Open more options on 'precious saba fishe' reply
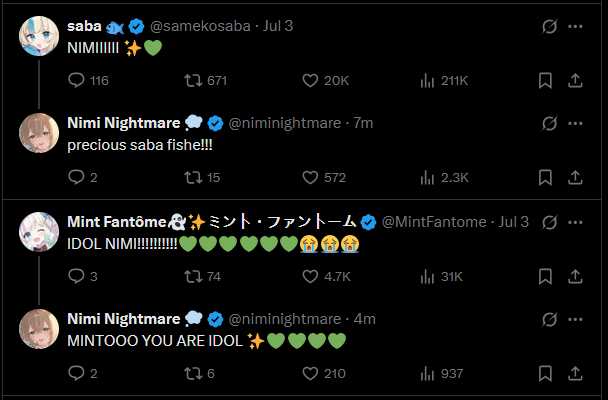This screenshot has width=608, height=400. 575,123
